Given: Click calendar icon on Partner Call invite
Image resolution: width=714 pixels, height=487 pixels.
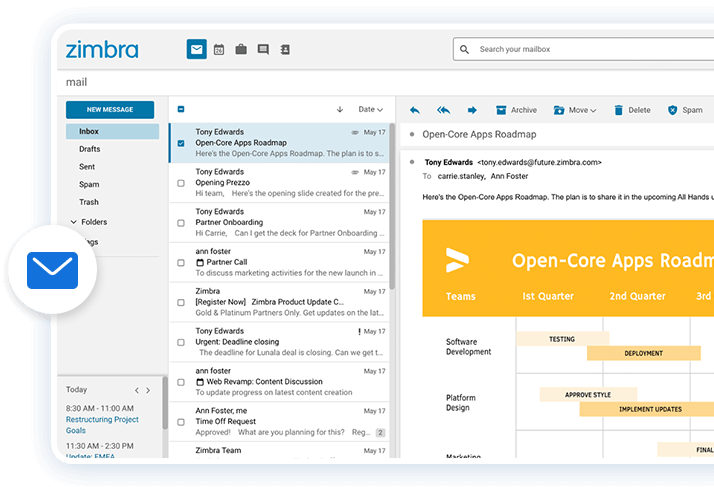Looking at the screenshot, I should pyautogui.click(x=199, y=262).
